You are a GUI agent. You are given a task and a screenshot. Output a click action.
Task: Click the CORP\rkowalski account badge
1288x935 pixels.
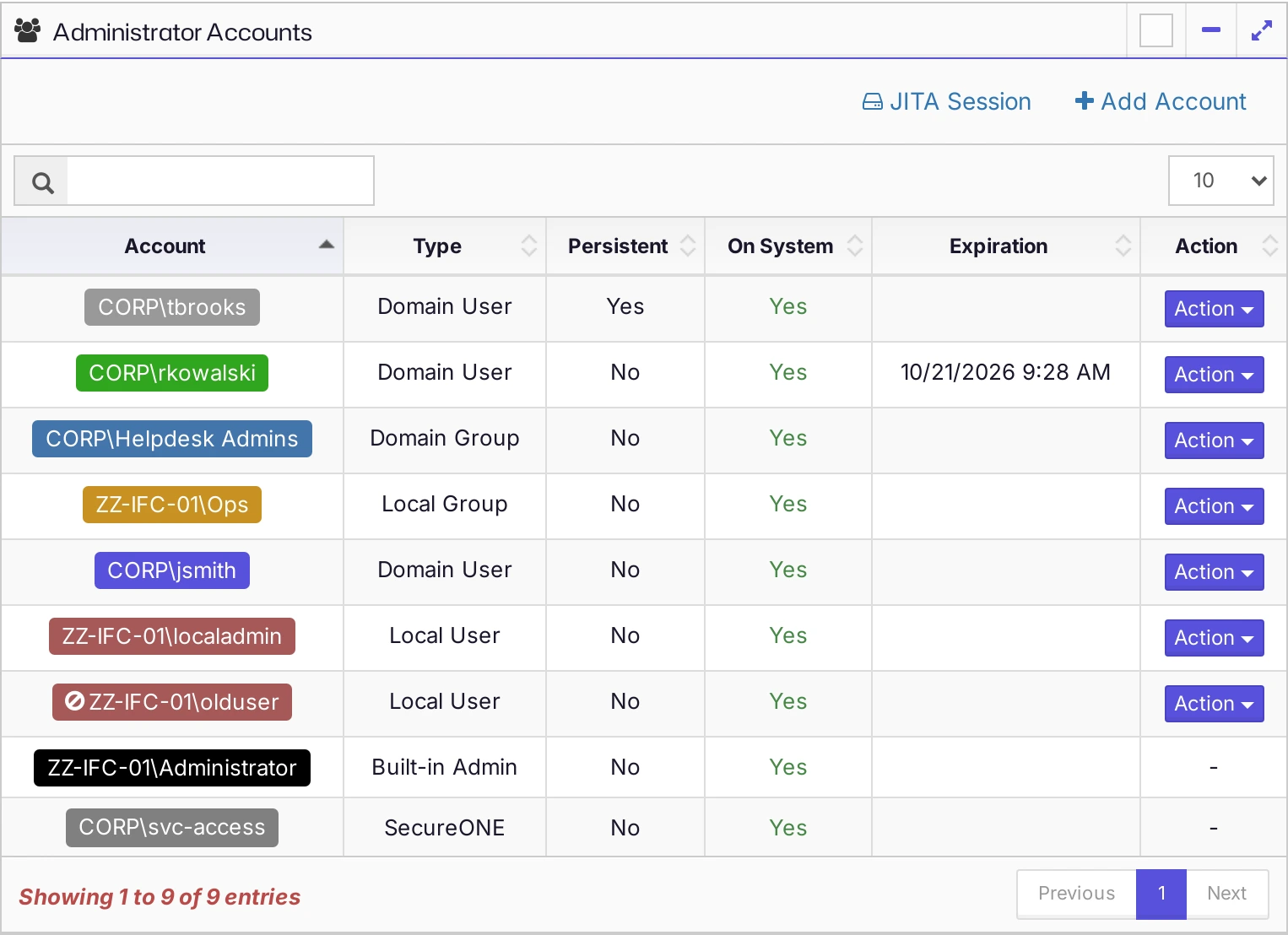tap(172, 373)
